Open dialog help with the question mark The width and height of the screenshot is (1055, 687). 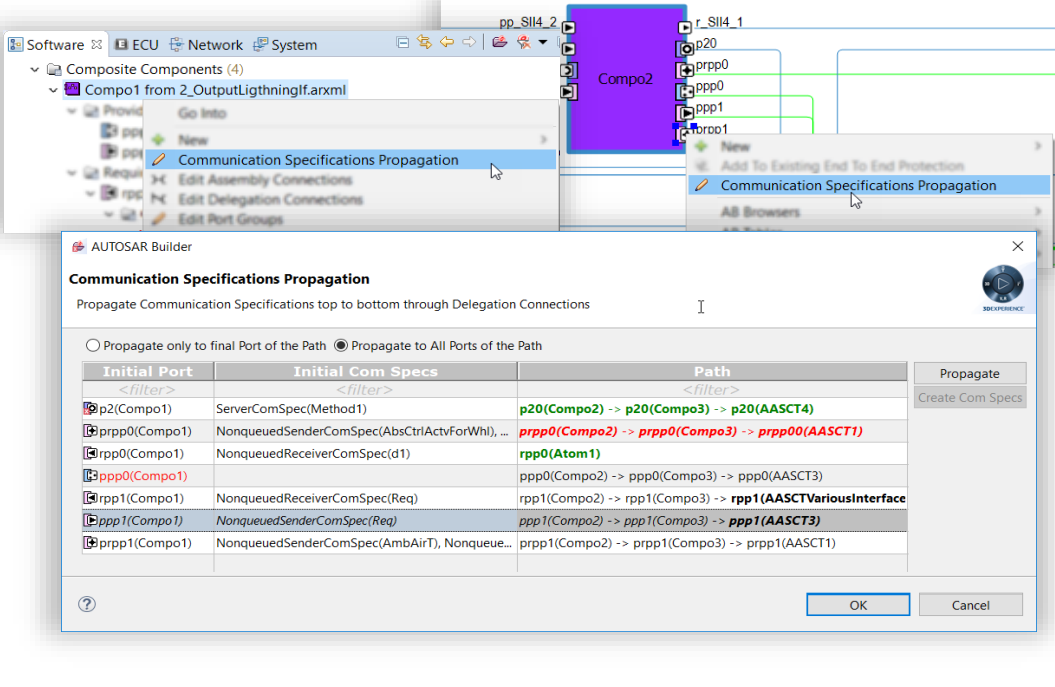[x=87, y=604]
